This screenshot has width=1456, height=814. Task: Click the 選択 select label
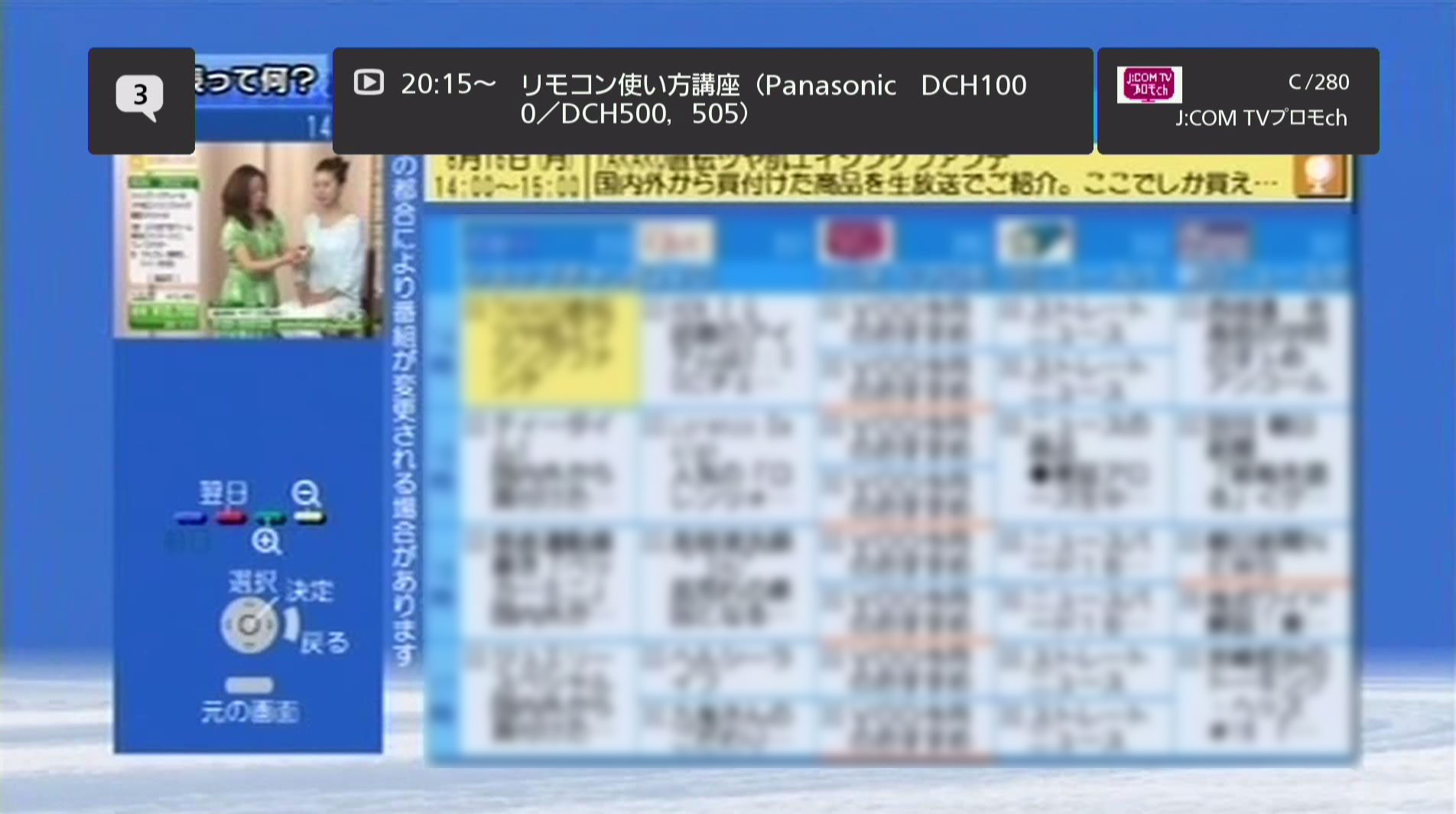[x=253, y=582]
